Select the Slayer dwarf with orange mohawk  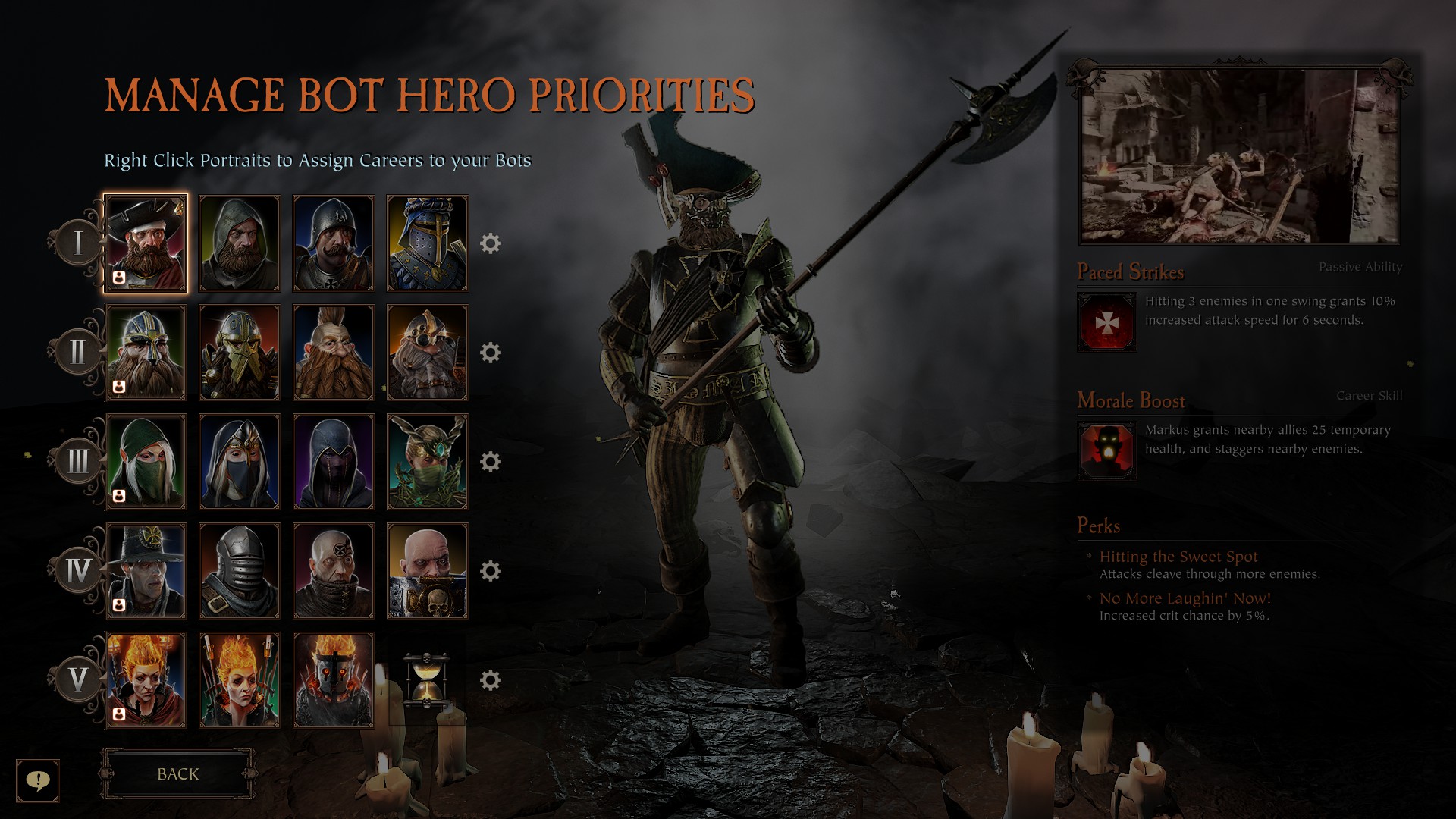(x=334, y=353)
